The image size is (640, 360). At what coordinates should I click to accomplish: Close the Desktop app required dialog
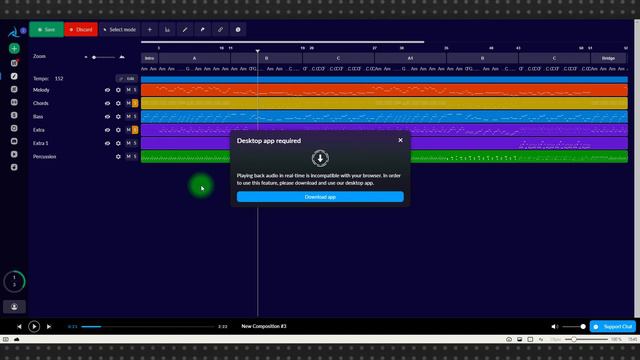(x=400, y=140)
